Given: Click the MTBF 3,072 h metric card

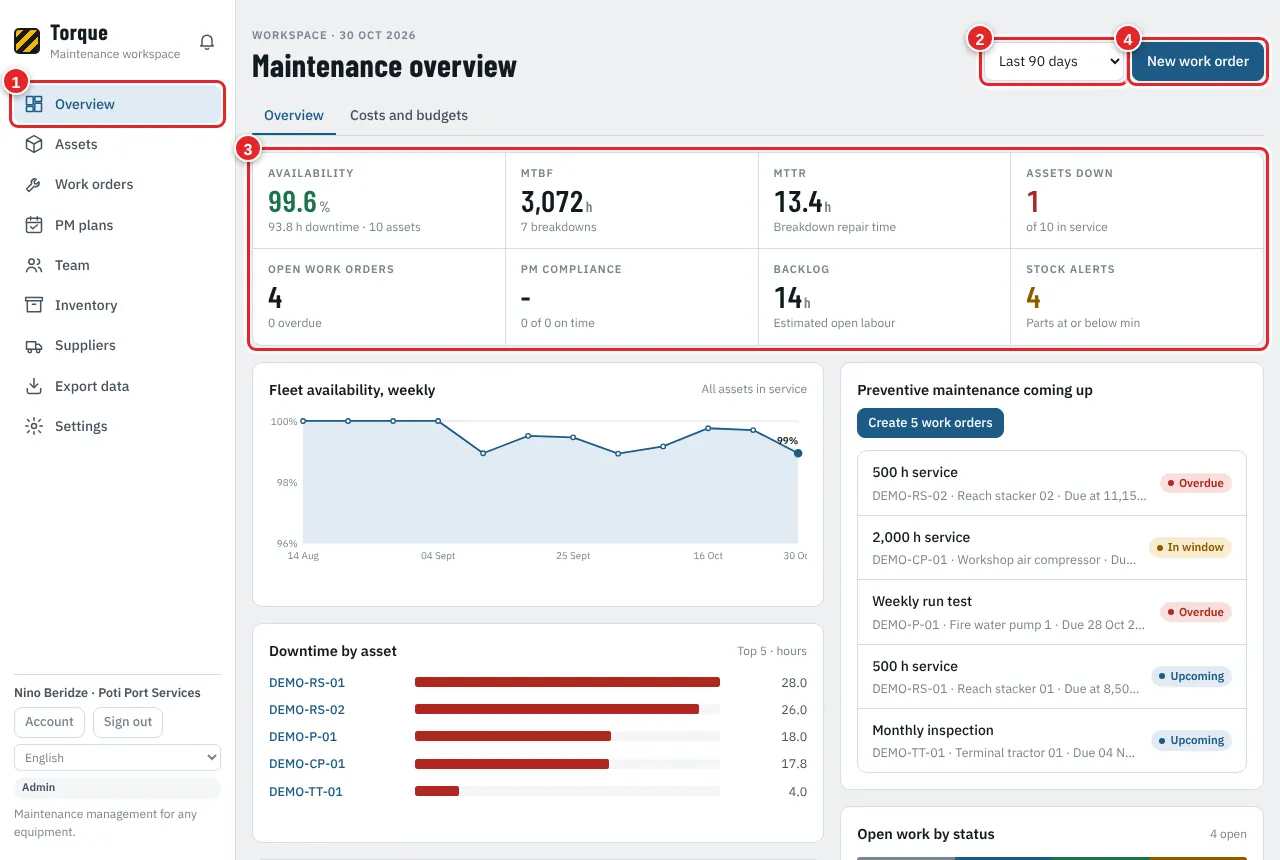Looking at the screenshot, I should (x=632, y=200).
